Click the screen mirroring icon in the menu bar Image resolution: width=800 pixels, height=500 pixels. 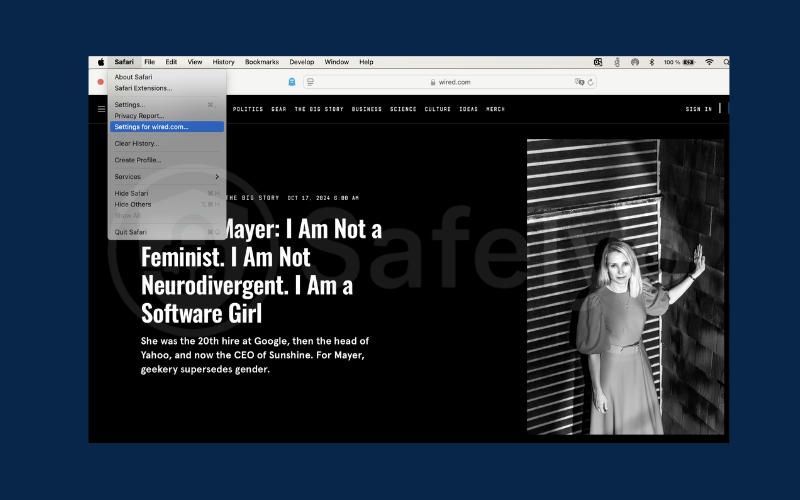click(598, 62)
